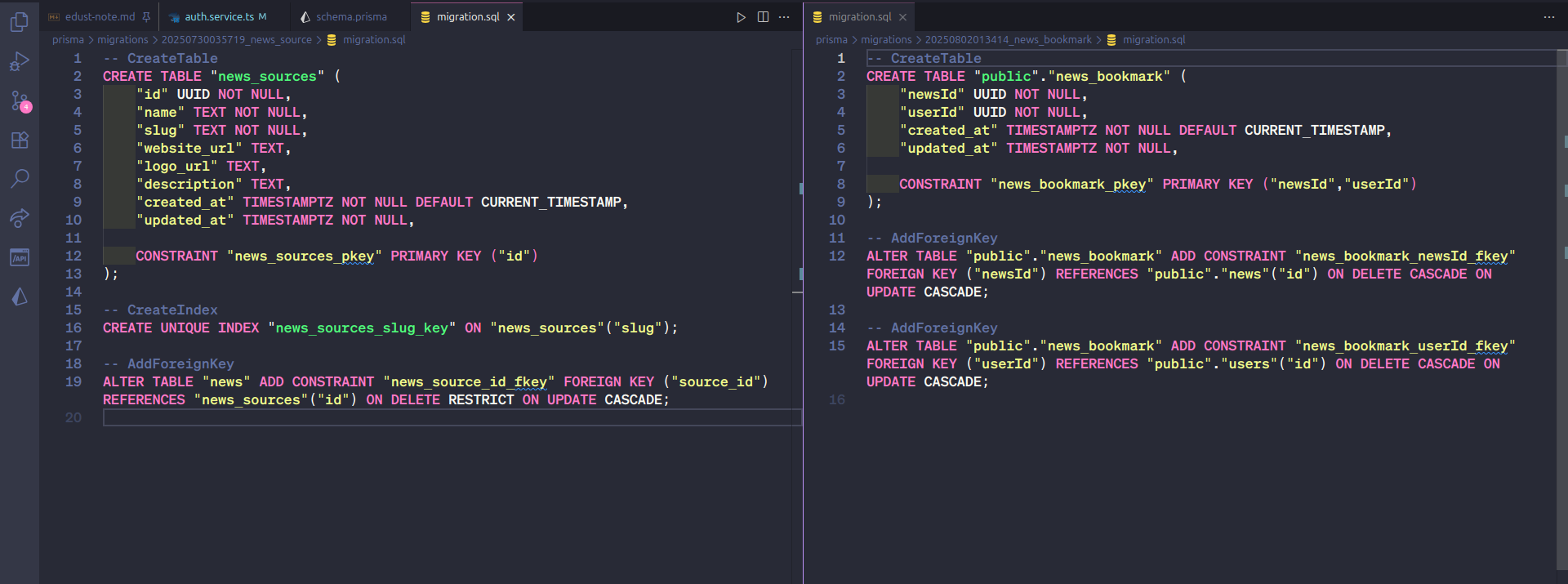Open the Live Share arrow icon view
Viewport: 1568px width, 584px height.
pyautogui.click(x=20, y=217)
